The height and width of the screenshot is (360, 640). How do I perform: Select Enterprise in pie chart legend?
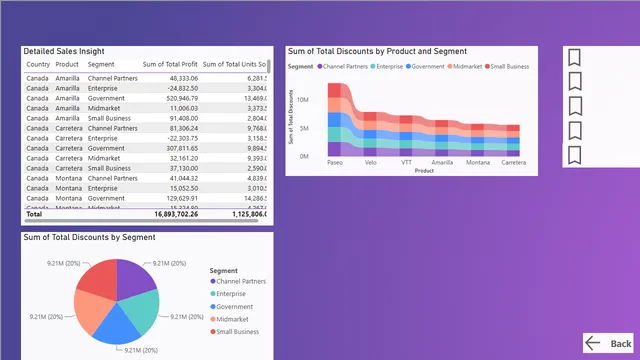228,294
